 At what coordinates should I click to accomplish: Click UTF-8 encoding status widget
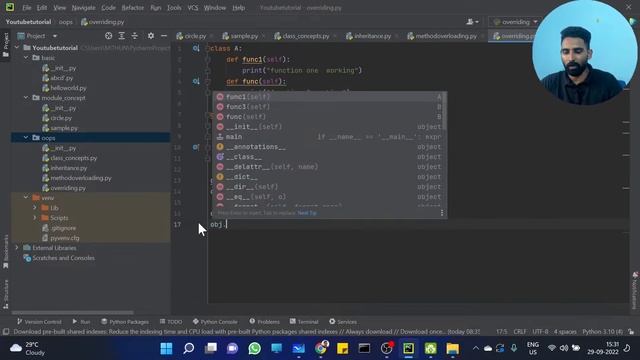click(x=540, y=331)
